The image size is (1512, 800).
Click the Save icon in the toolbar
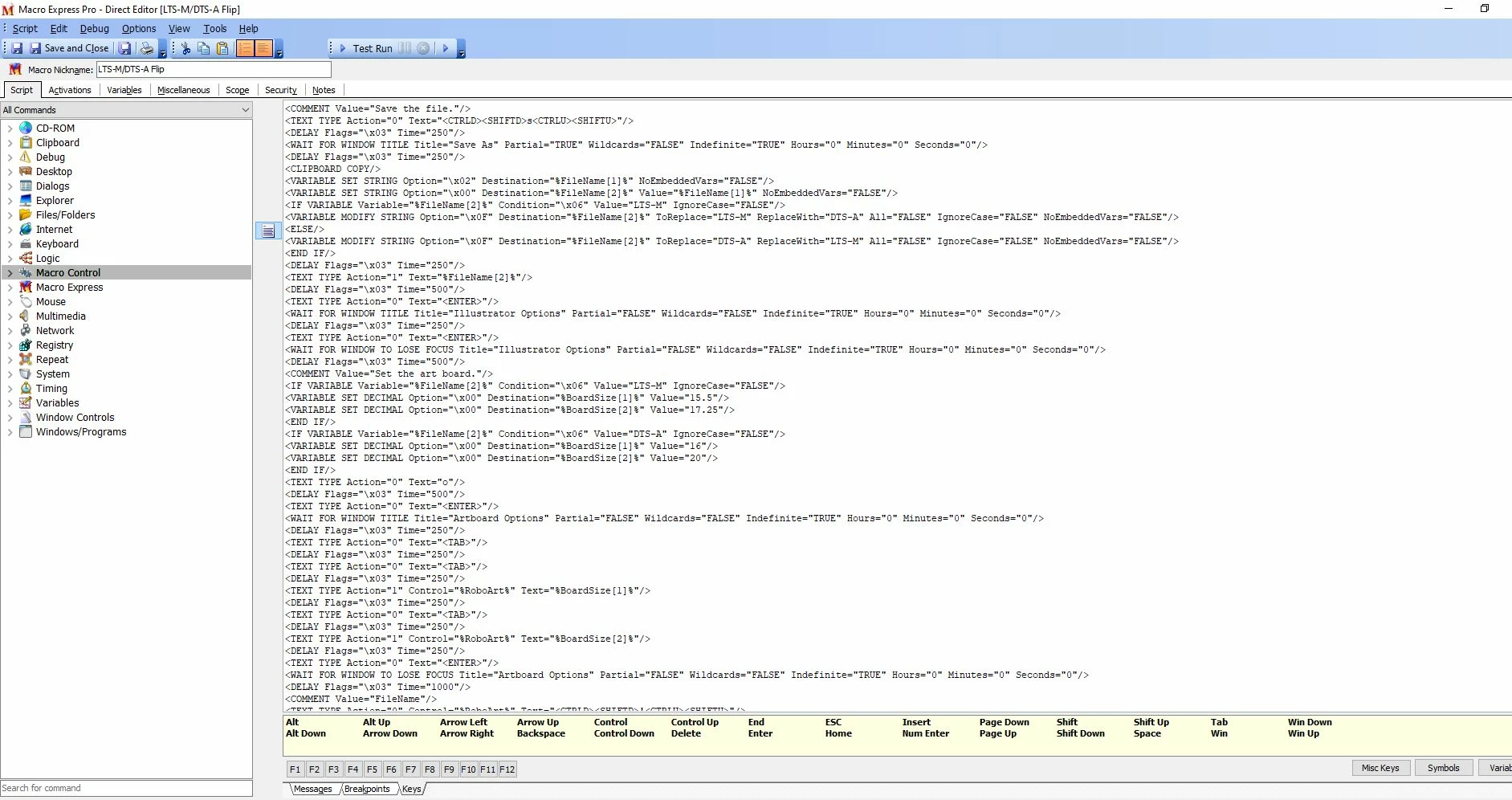tap(17, 48)
